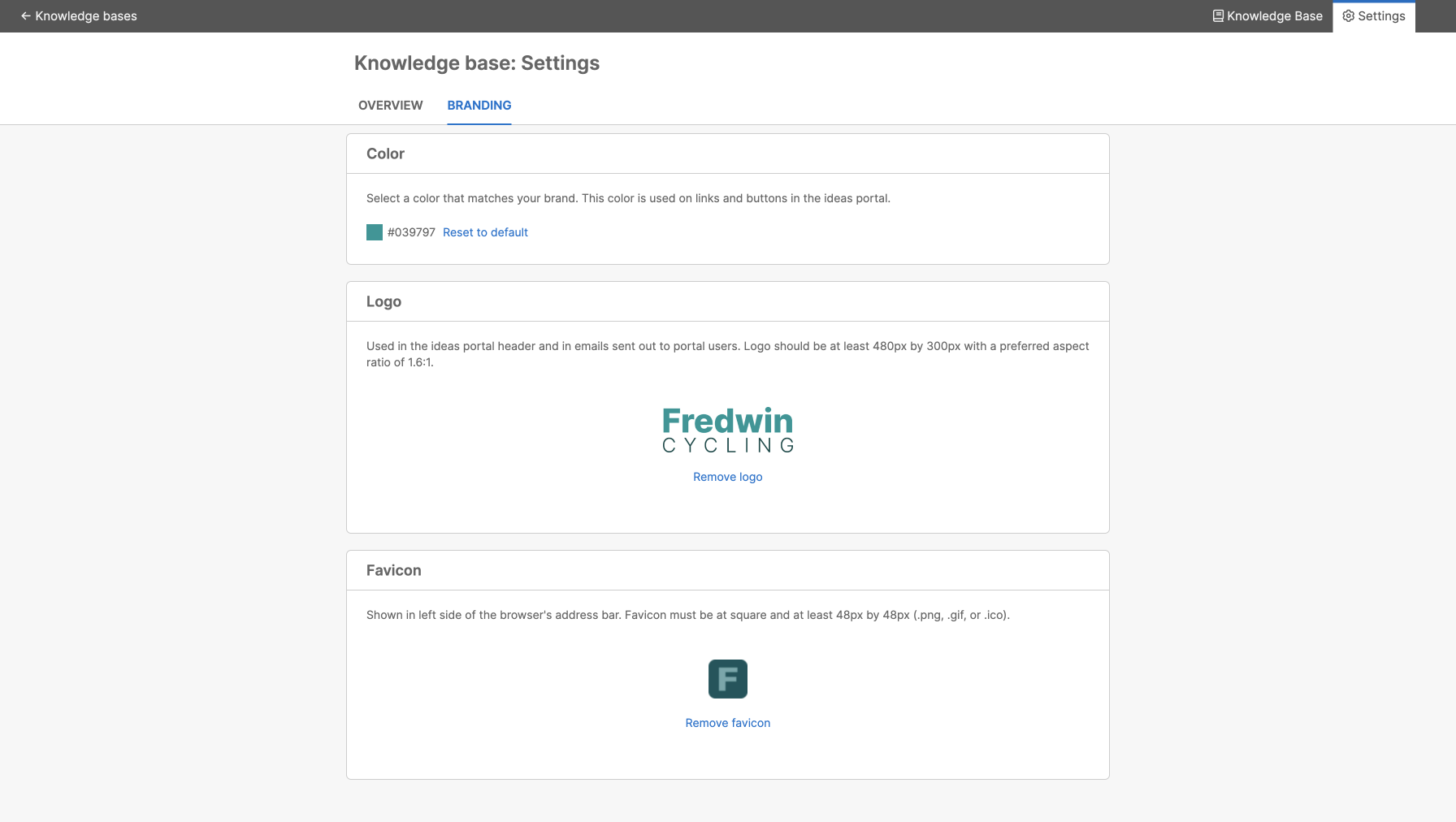1456x822 pixels.
Task: Remove the current favicon
Action: pyautogui.click(x=727, y=722)
